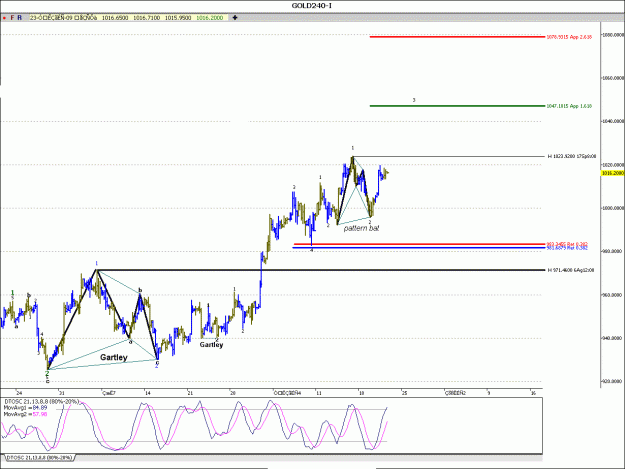This screenshot has width=625, height=469.
Task: Click the red dot indicator icon
Action: tap(4, 18)
